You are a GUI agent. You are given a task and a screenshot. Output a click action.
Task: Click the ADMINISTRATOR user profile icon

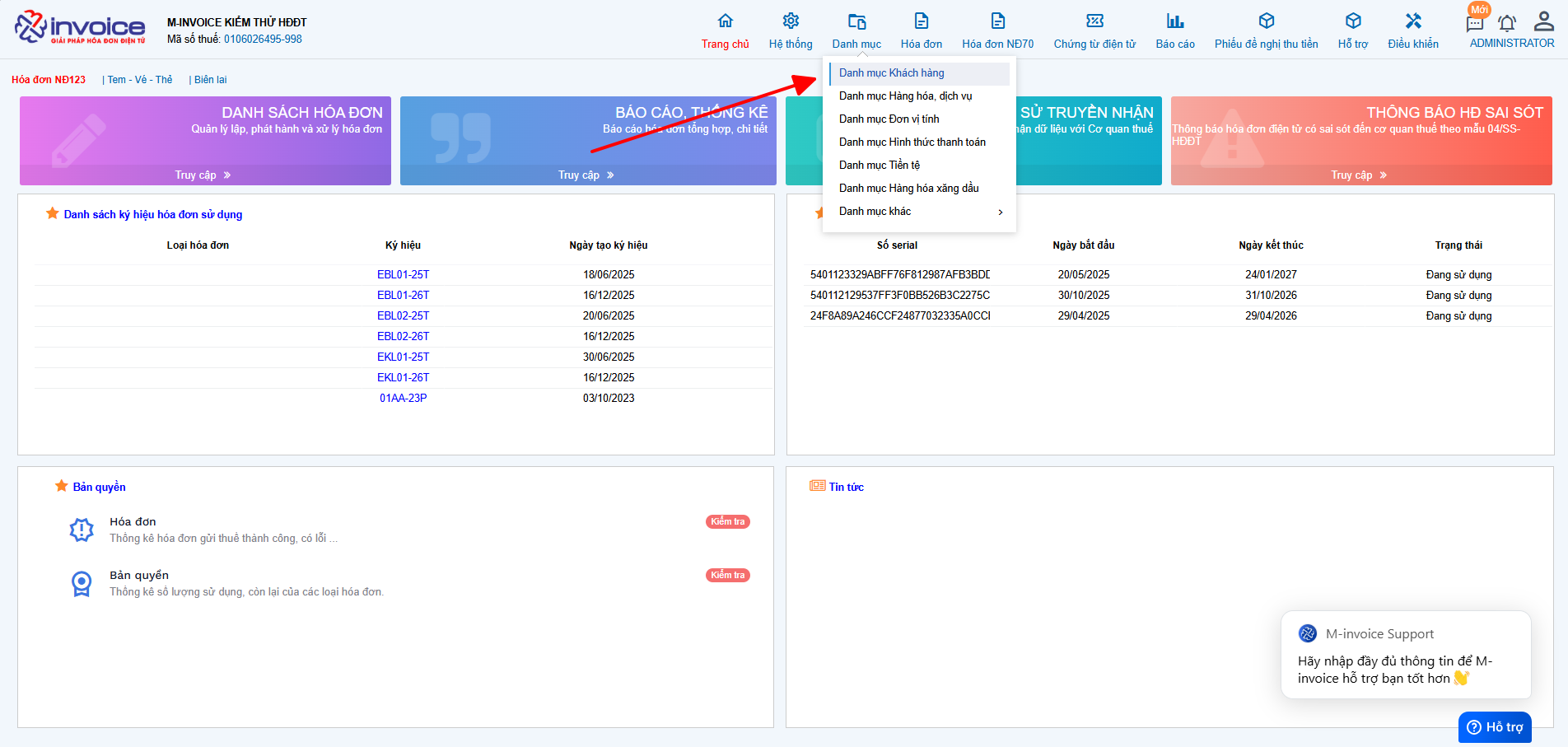pyautogui.click(x=1543, y=21)
